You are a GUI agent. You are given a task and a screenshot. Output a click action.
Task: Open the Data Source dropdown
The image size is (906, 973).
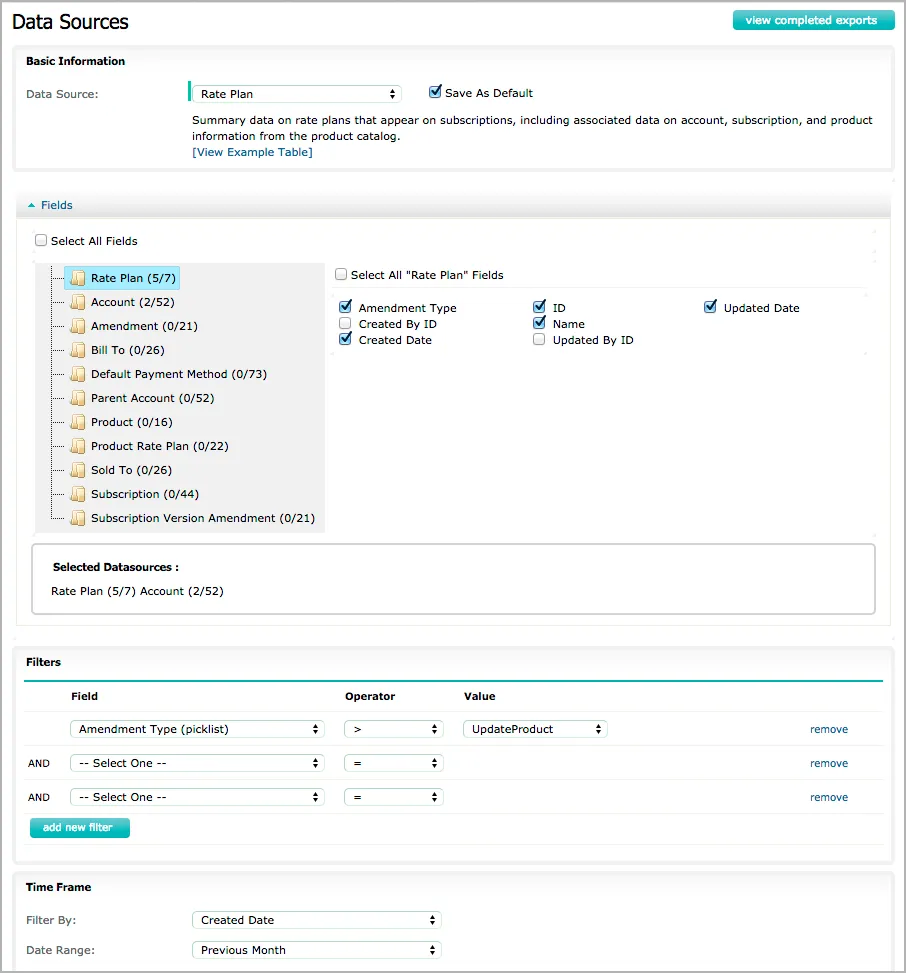[x=297, y=94]
